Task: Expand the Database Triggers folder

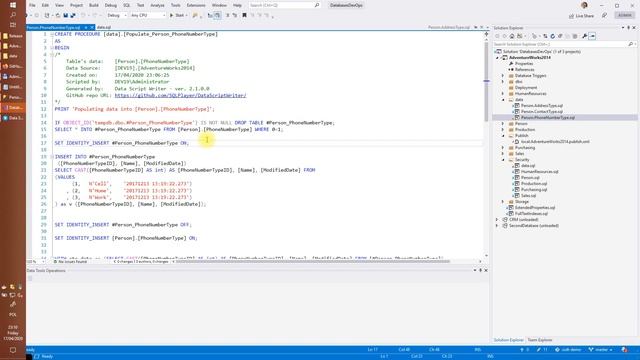Action: coord(503,76)
